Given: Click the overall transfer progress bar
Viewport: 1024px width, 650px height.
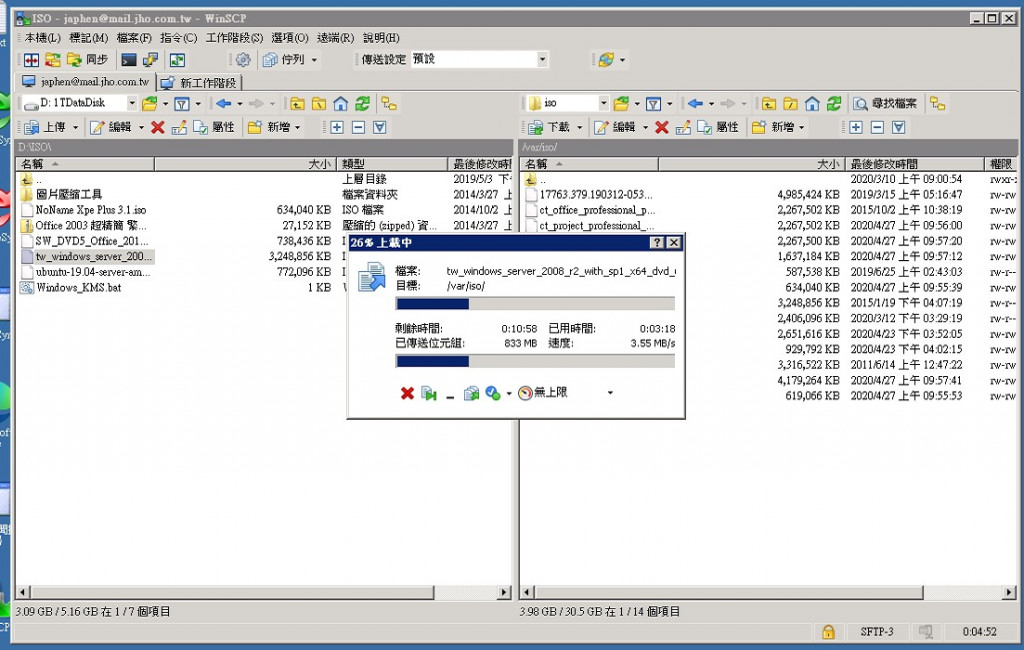Looking at the screenshot, I should tap(535, 361).
